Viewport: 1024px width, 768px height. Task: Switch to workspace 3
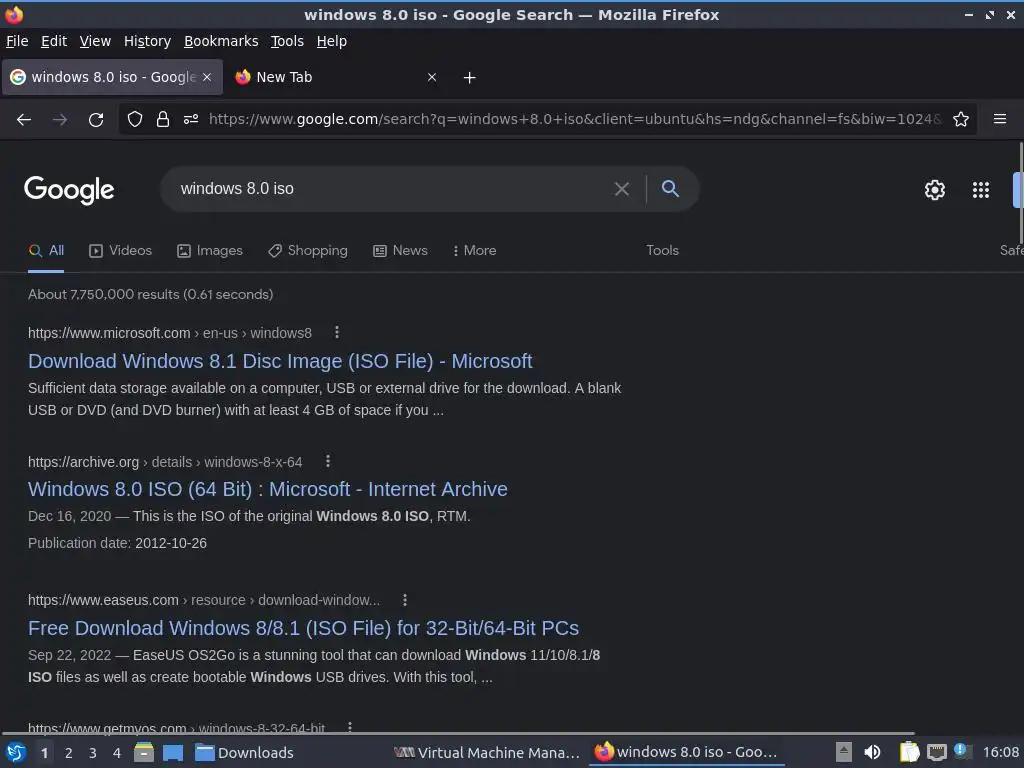click(x=93, y=753)
